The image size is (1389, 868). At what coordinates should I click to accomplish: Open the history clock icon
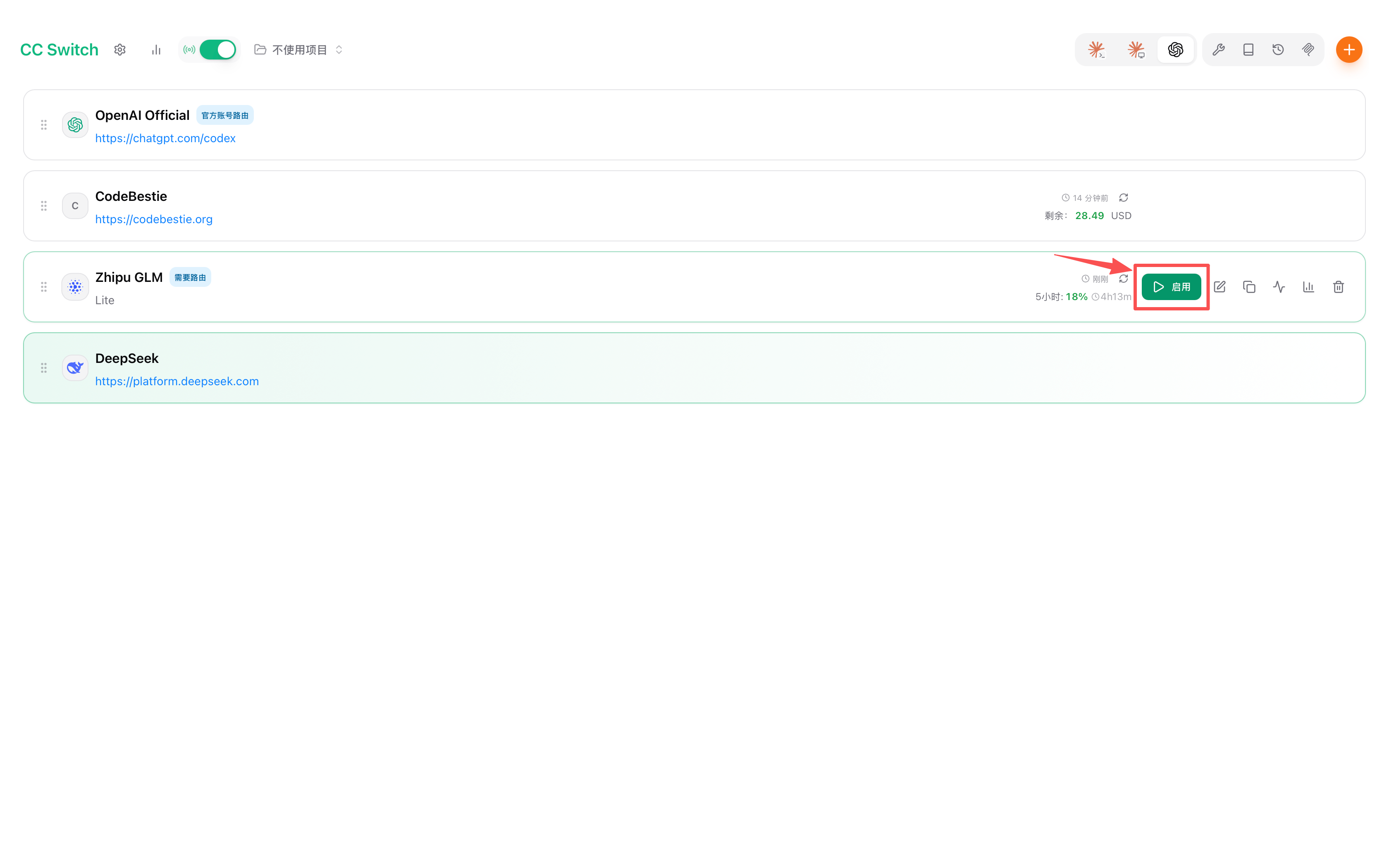click(1278, 50)
